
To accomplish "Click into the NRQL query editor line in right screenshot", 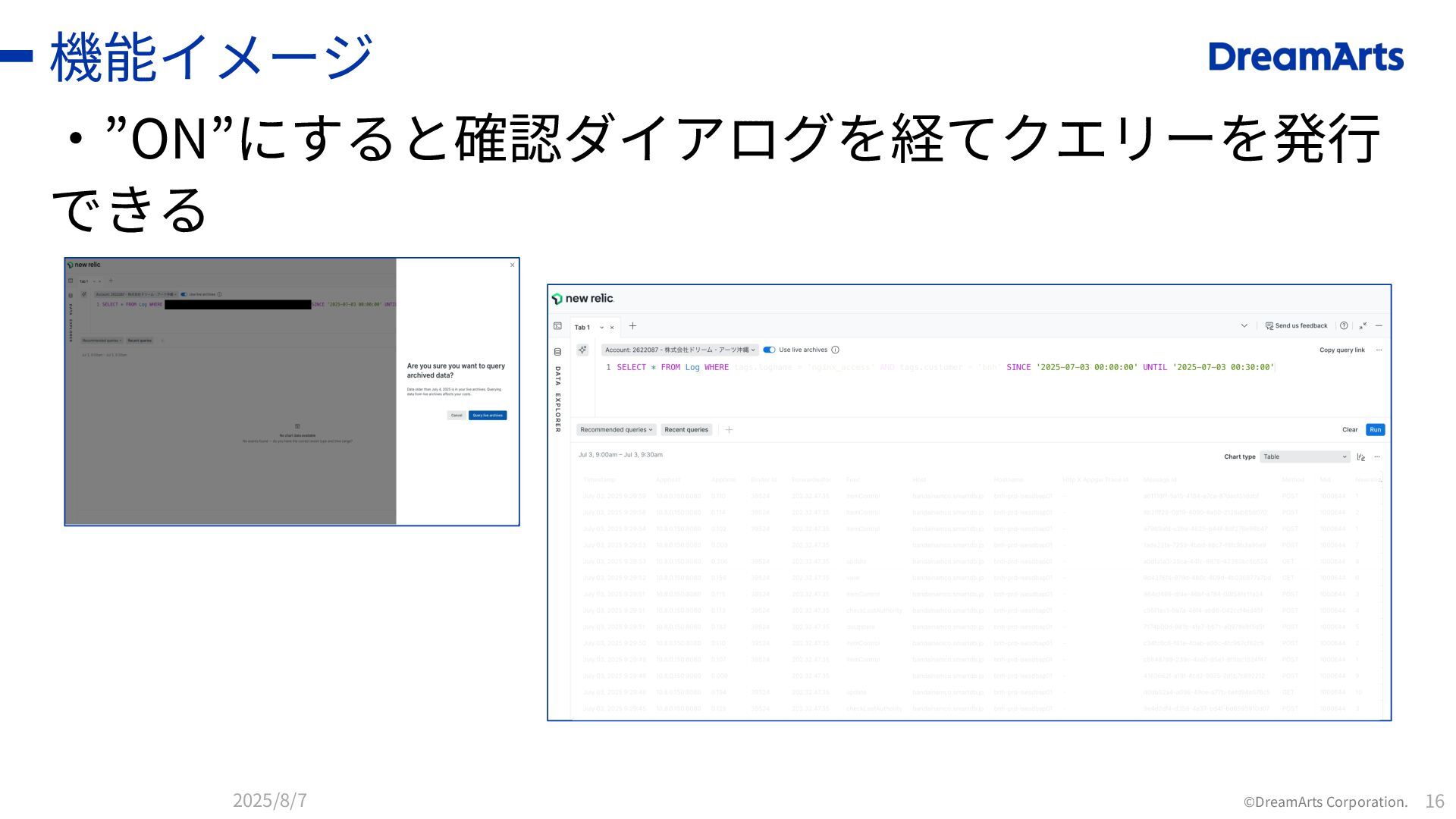I will [x=944, y=368].
